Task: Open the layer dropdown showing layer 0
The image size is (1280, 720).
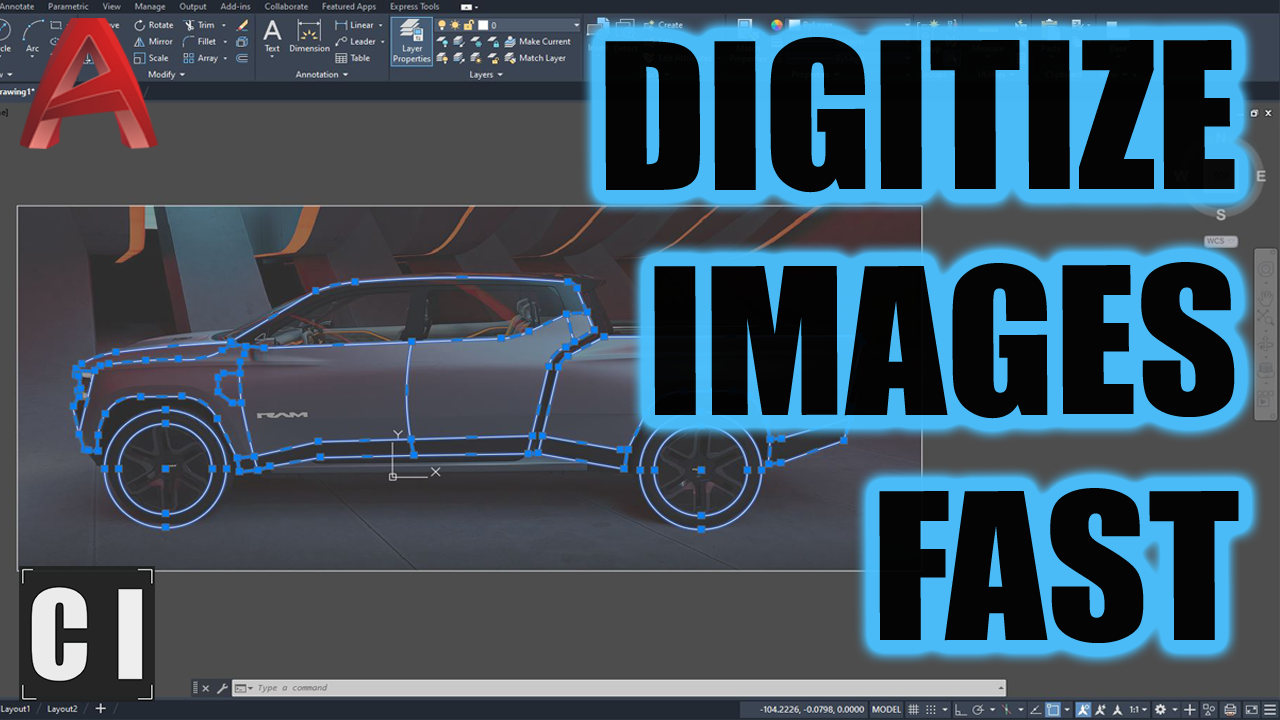Action: click(576, 25)
